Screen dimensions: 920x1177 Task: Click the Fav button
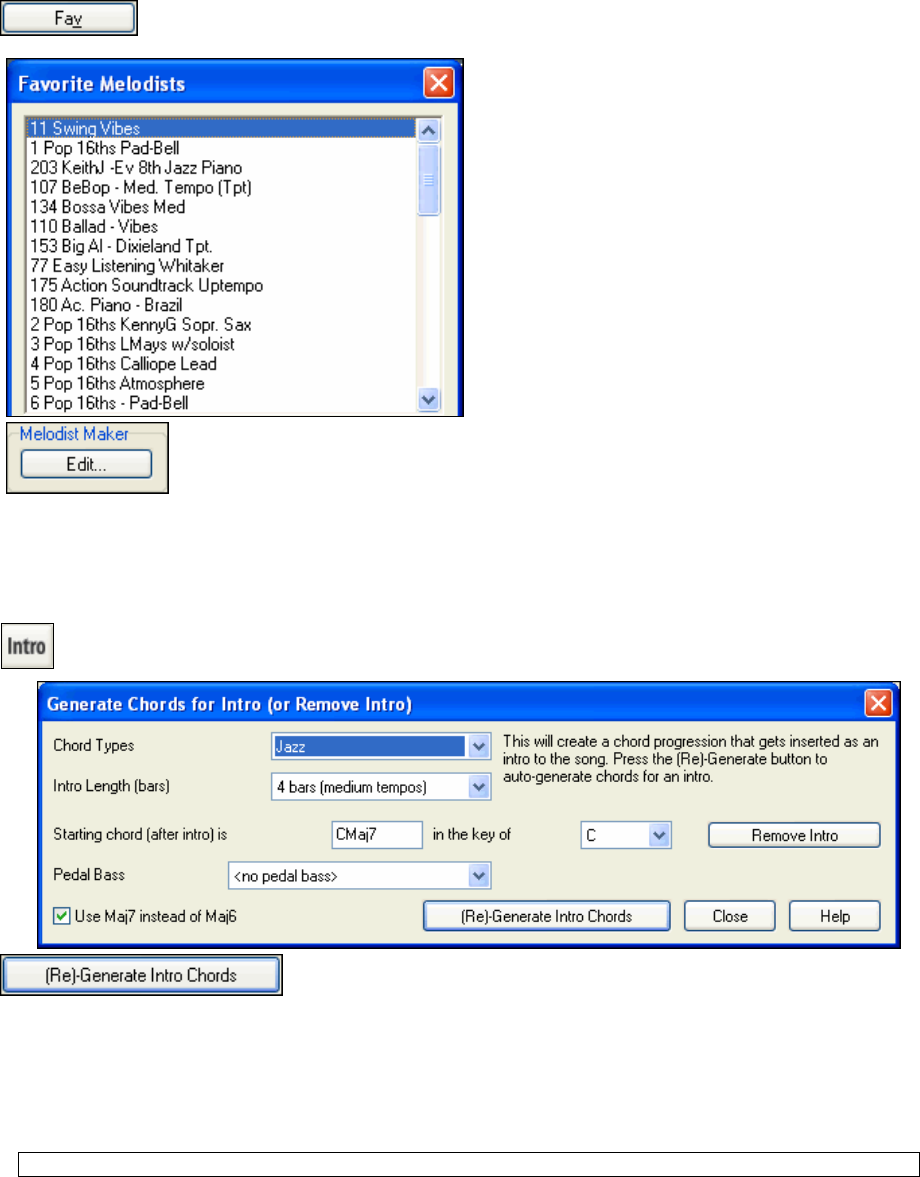pos(68,18)
